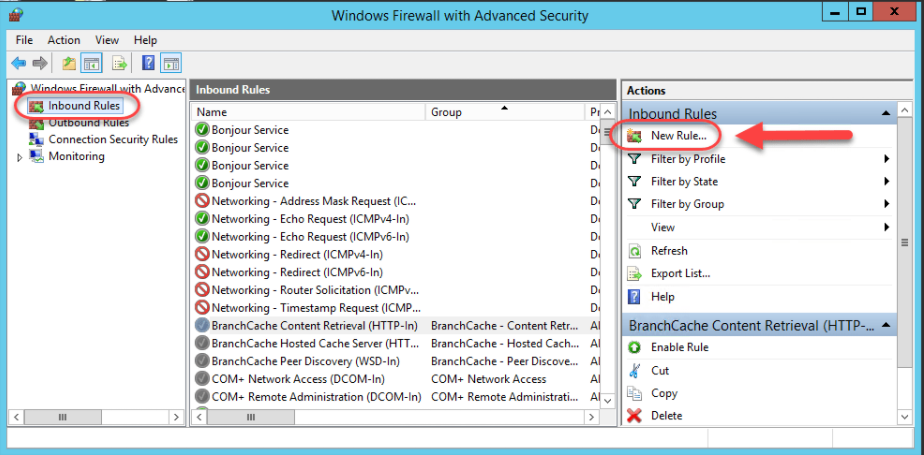Screen dimensions: 924x455
Task: Collapse the Inbound Rules actions section
Action: point(886,113)
